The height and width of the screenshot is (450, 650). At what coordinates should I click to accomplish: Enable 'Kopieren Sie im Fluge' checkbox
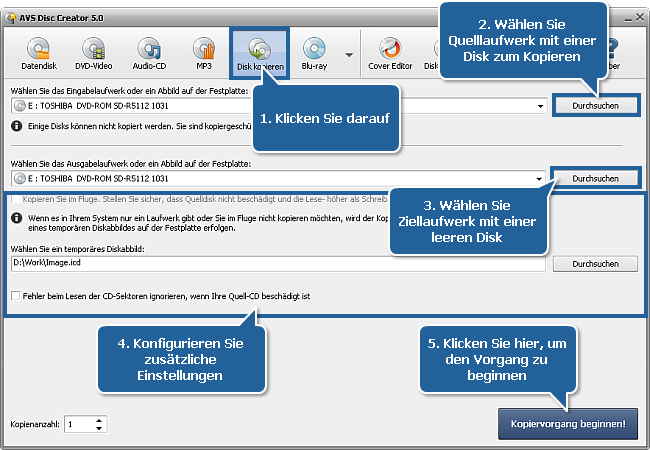[x=16, y=199]
